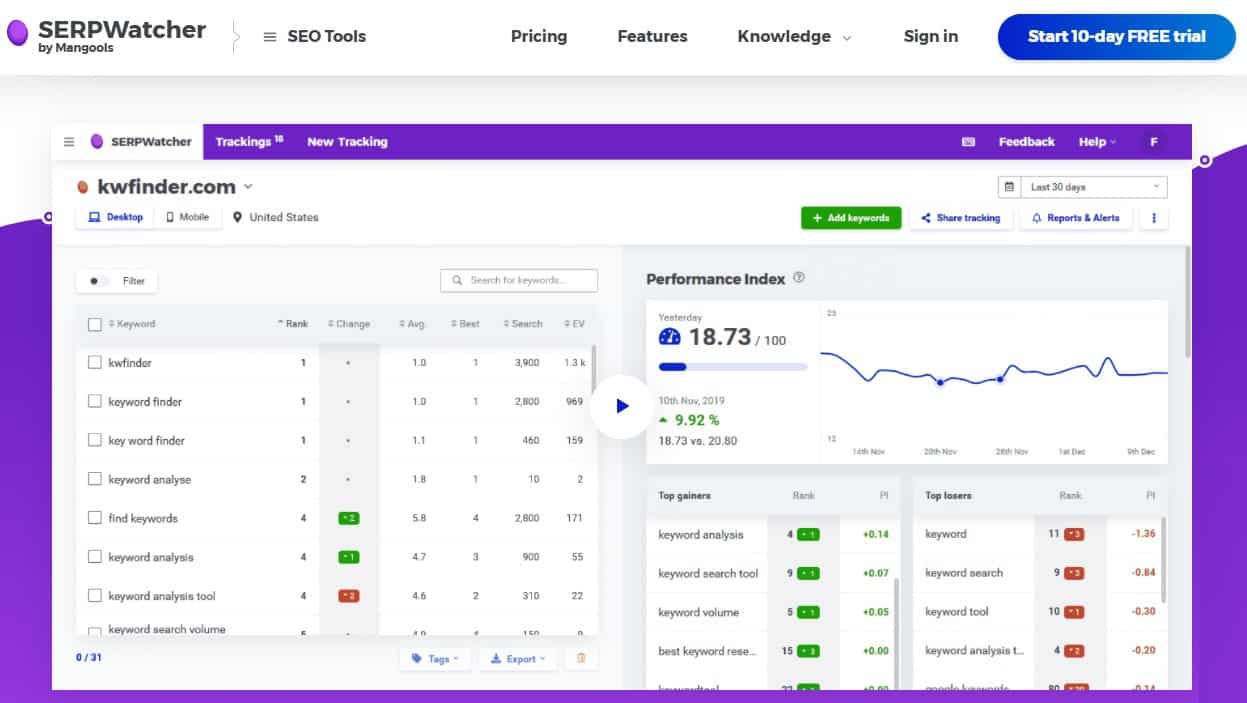Select keyword search in Top losers

[964, 573]
